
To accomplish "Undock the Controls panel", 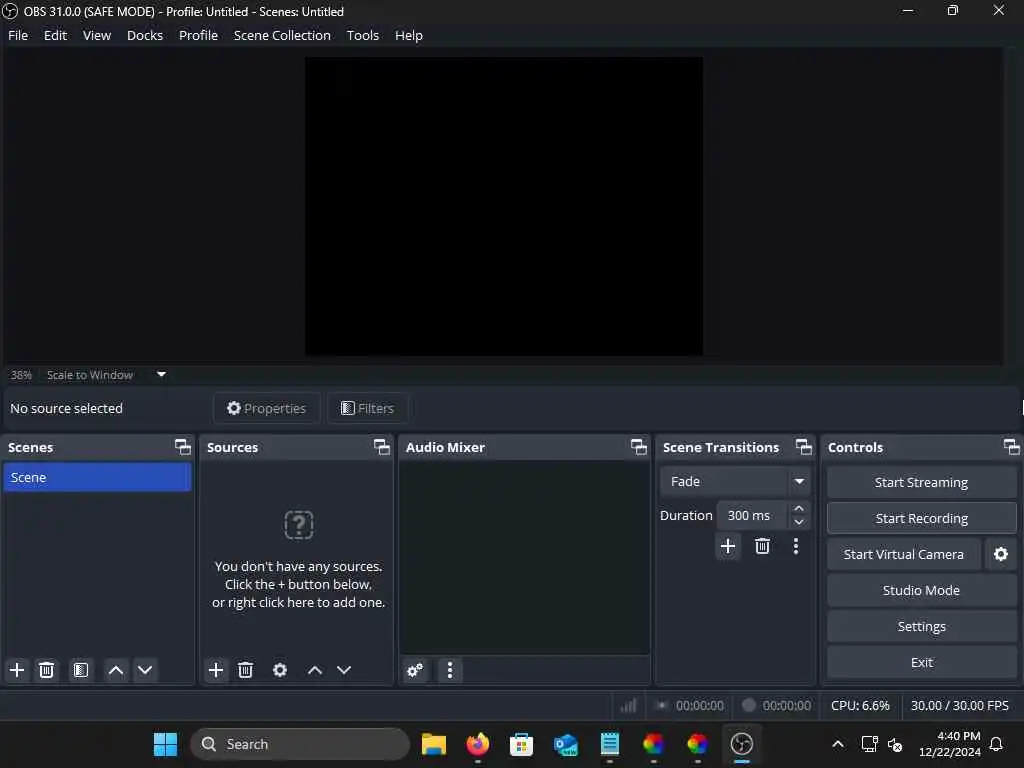I will 1011,447.
